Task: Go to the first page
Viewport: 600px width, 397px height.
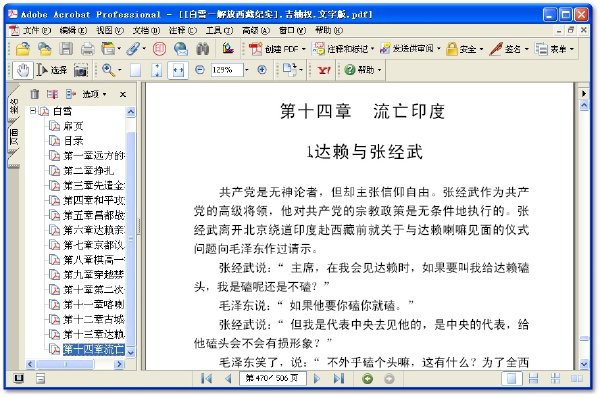Action: pyautogui.click(x=206, y=379)
